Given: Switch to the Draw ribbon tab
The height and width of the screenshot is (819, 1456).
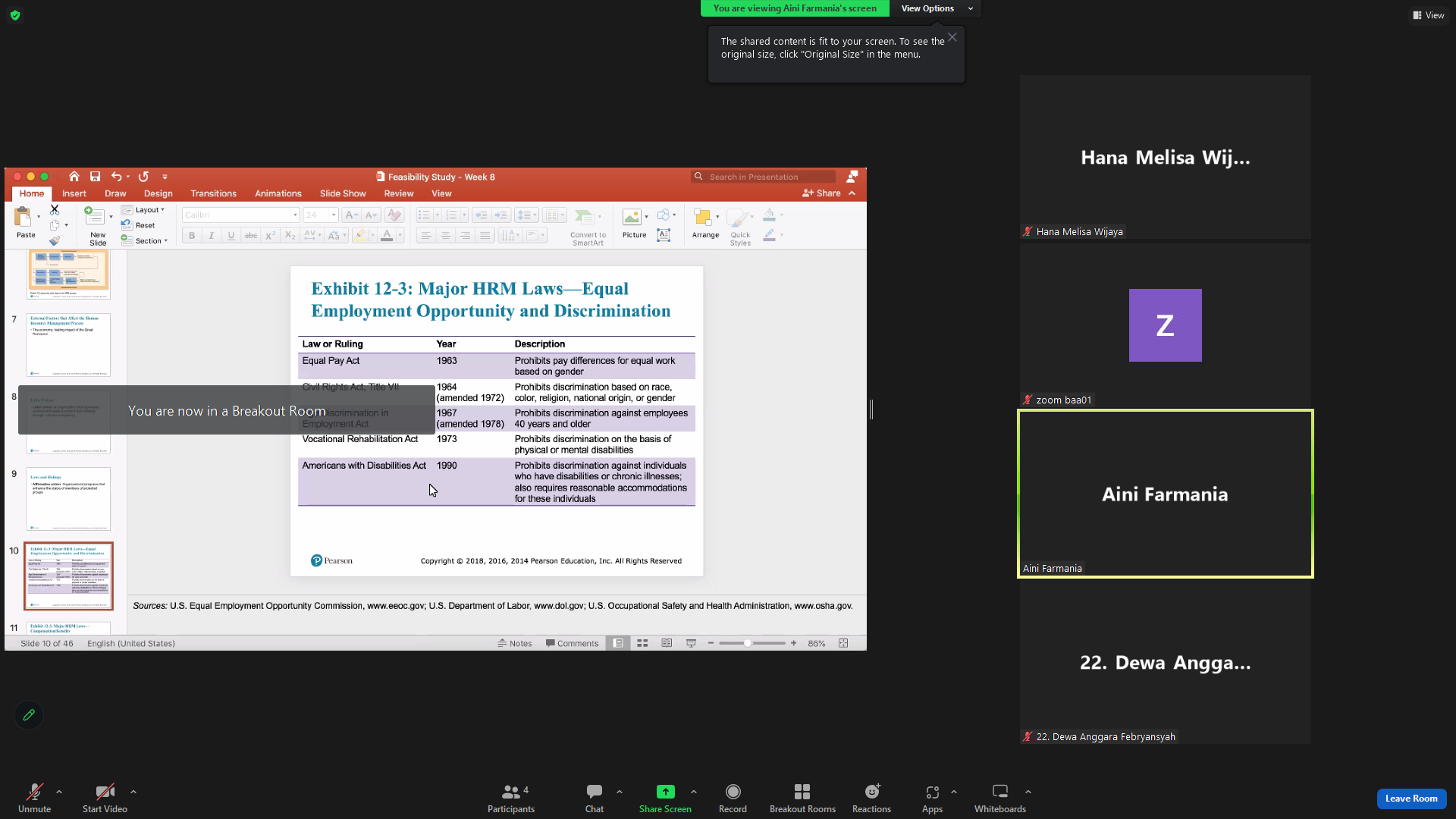Looking at the screenshot, I should tap(115, 193).
